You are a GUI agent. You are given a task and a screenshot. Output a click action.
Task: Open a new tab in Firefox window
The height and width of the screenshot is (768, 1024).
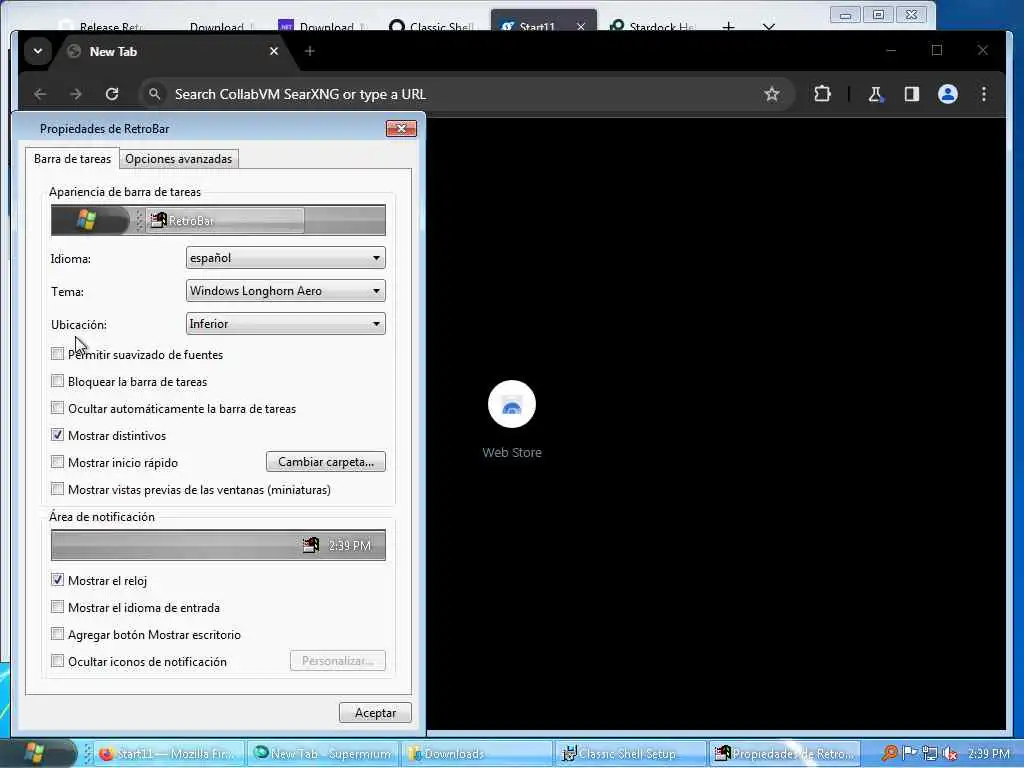tap(729, 27)
